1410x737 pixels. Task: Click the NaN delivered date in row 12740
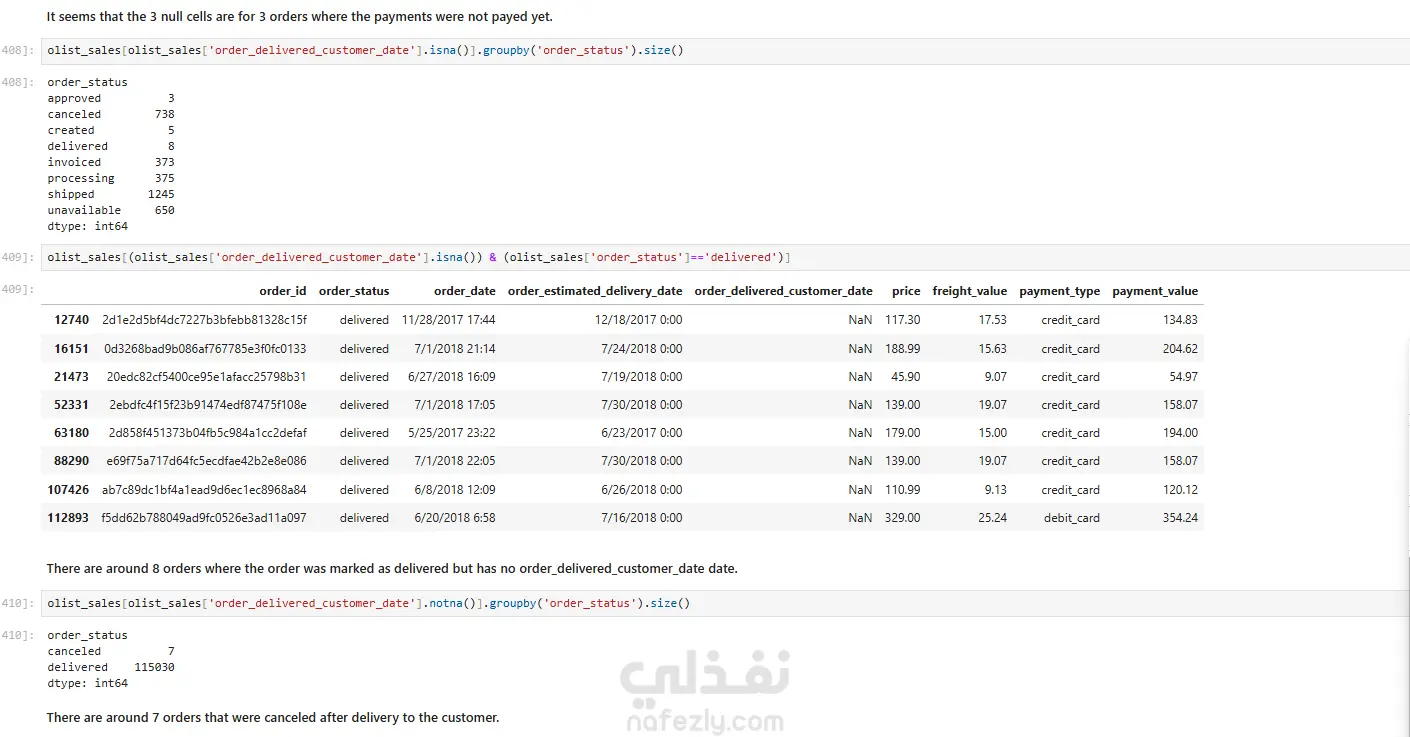click(x=860, y=320)
